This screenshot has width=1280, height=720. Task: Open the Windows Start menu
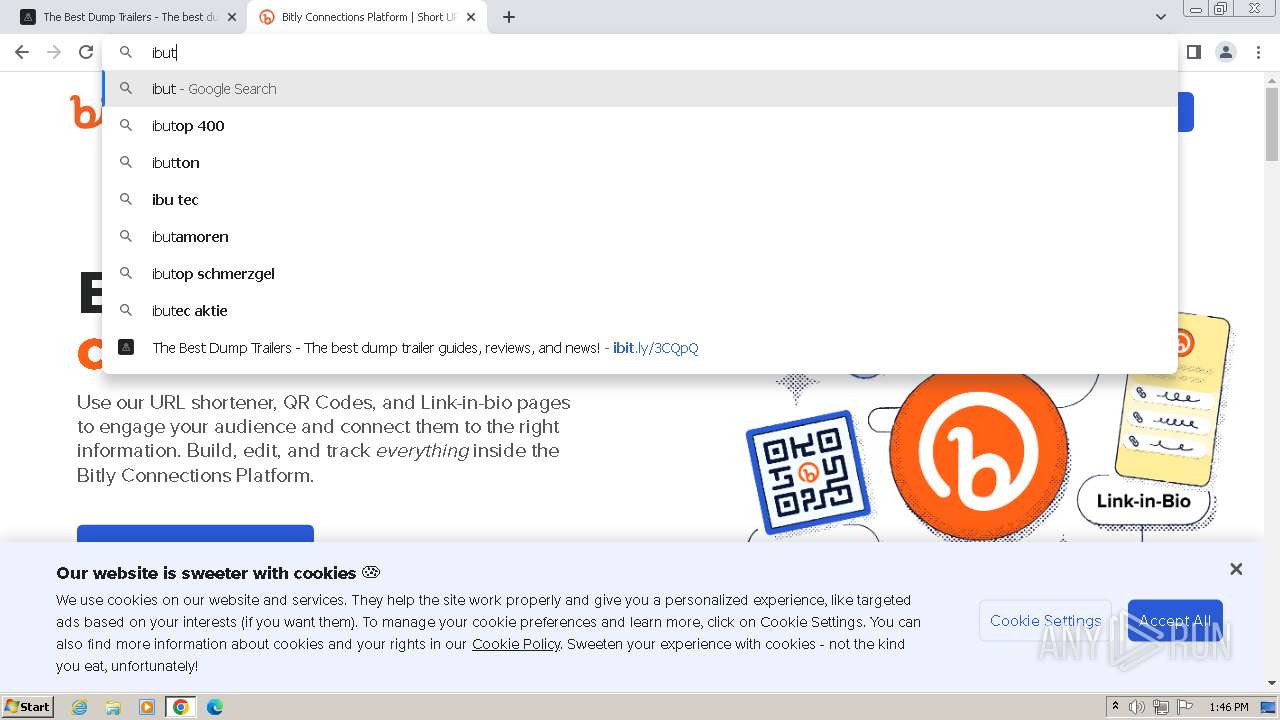28,707
